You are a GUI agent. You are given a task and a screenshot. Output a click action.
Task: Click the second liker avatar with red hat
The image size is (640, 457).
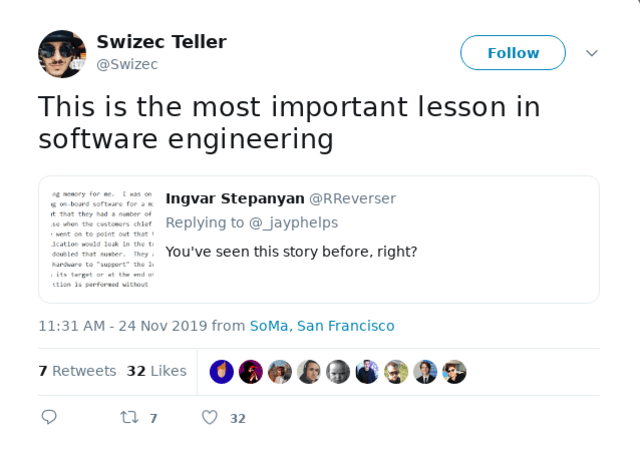pos(251,372)
